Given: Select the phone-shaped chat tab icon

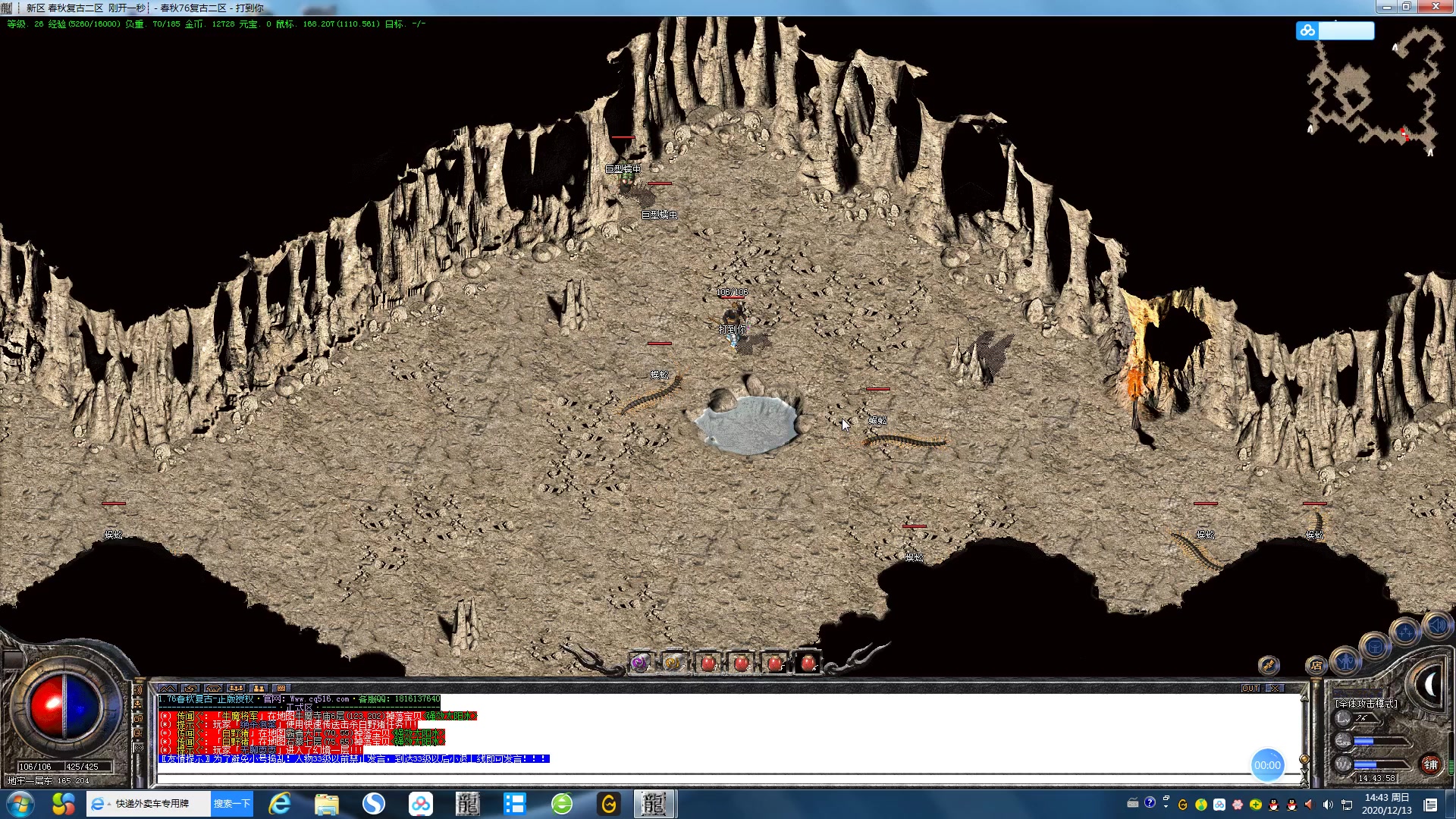Looking at the screenshot, I should pyautogui.click(x=213, y=688).
